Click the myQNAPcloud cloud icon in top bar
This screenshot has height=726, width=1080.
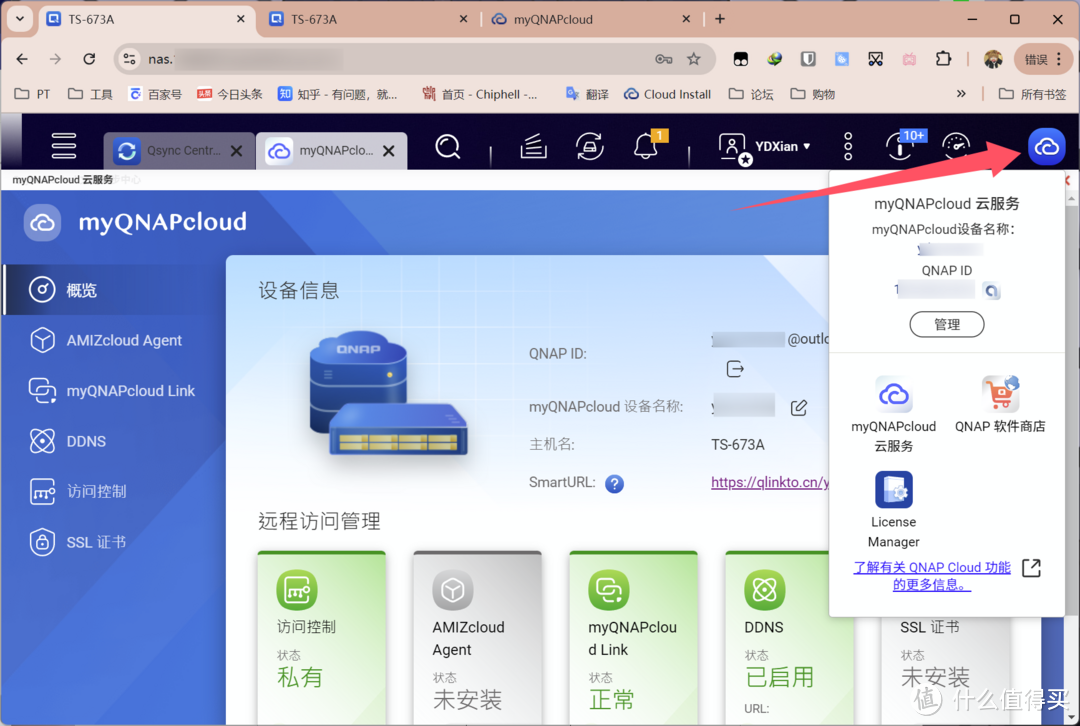click(1046, 147)
